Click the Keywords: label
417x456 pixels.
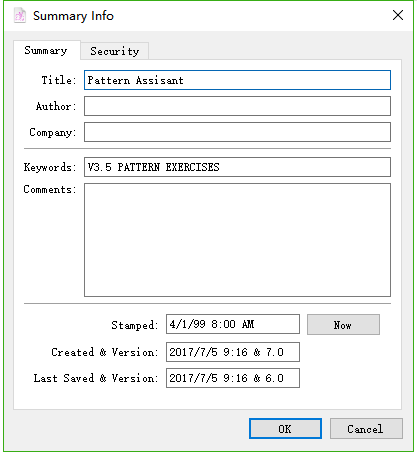click(50, 167)
